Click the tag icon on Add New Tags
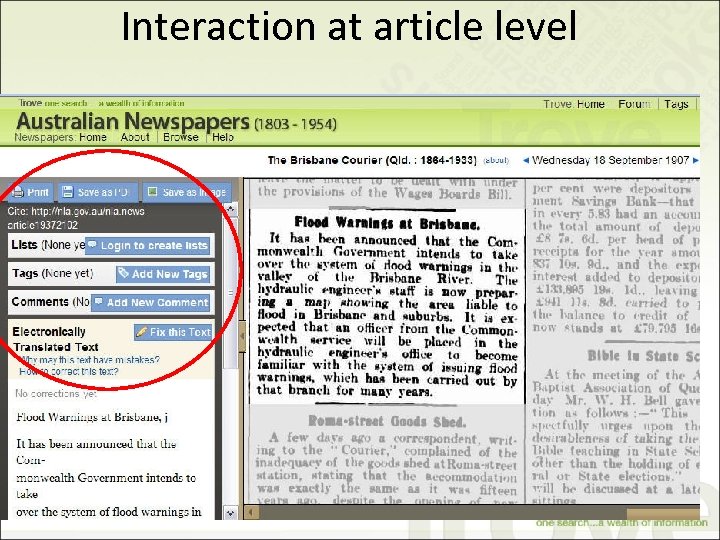Viewport: 720px width, 540px height. 123,273
